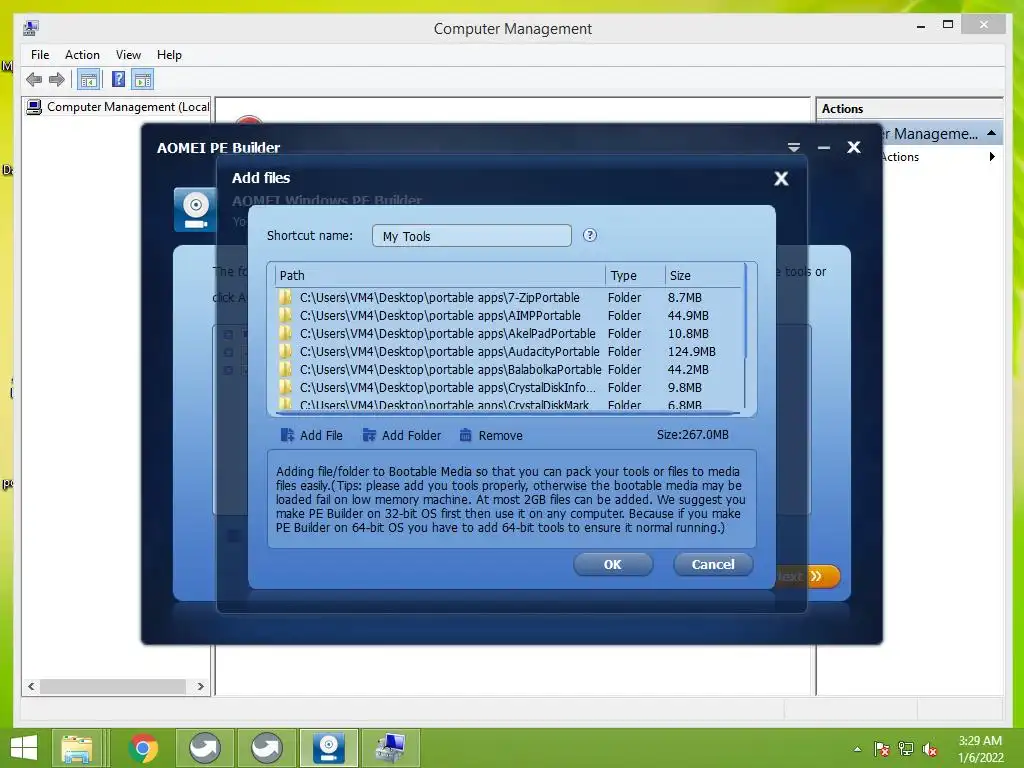Open Help via the blue question-mark toolbar icon
Image resolution: width=1024 pixels, height=768 pixels.
click(x=118, y=80)
